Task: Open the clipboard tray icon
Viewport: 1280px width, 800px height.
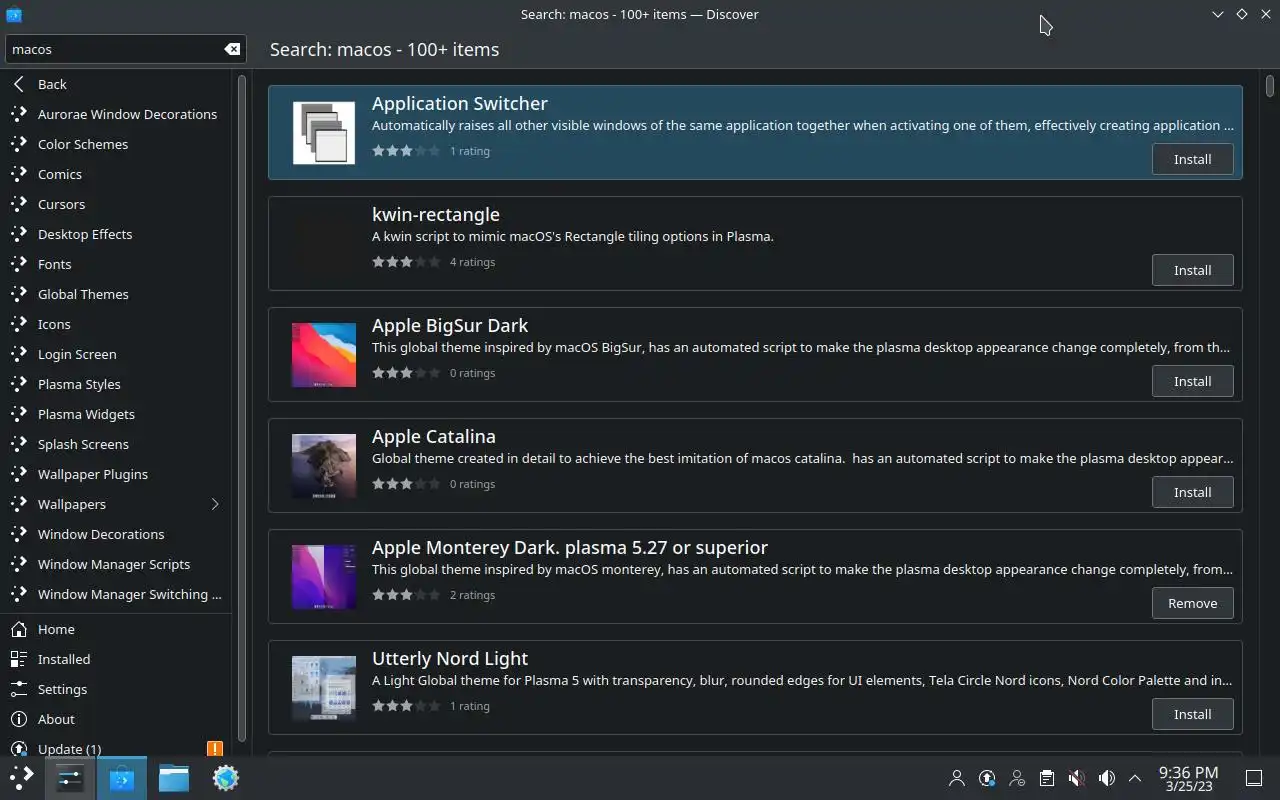Action: 1046,778
